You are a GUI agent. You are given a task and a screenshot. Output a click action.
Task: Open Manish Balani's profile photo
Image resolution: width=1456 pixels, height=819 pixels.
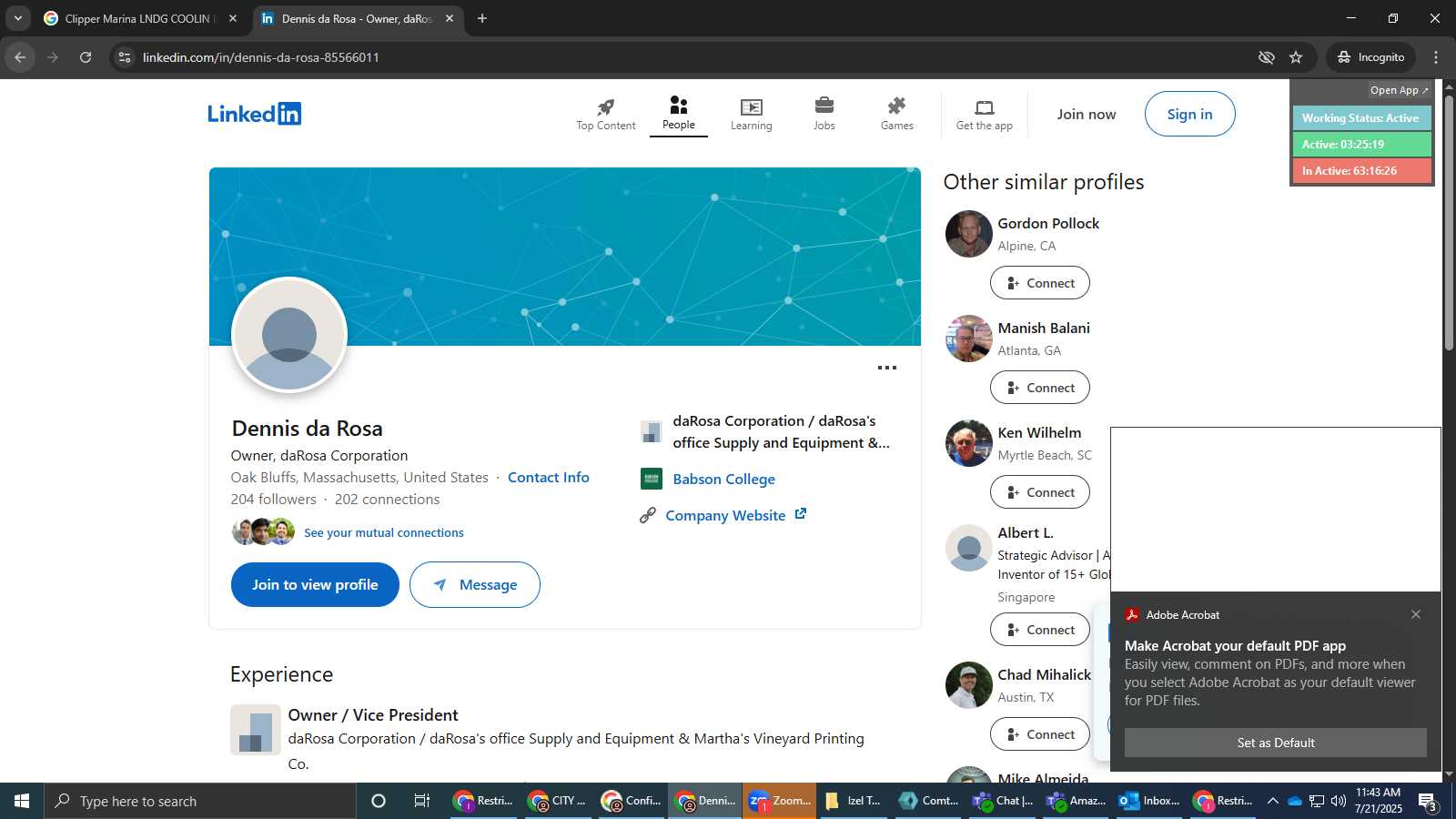click(x=968, y=339)
